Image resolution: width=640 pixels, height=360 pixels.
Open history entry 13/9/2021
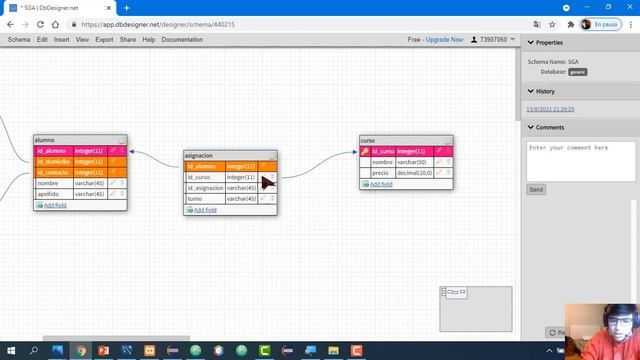pyautogui.click(x=550, y=109)
